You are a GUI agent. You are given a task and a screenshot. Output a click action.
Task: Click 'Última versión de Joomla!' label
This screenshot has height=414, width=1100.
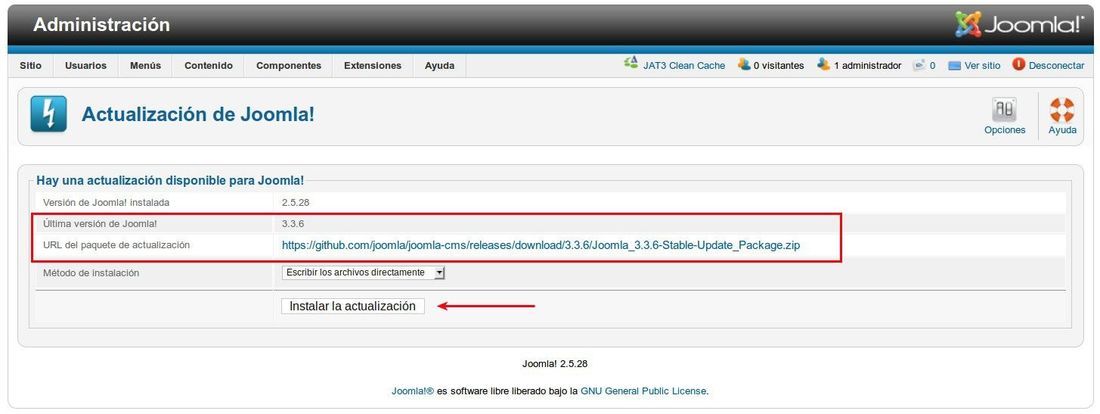(x=100, y=224)
